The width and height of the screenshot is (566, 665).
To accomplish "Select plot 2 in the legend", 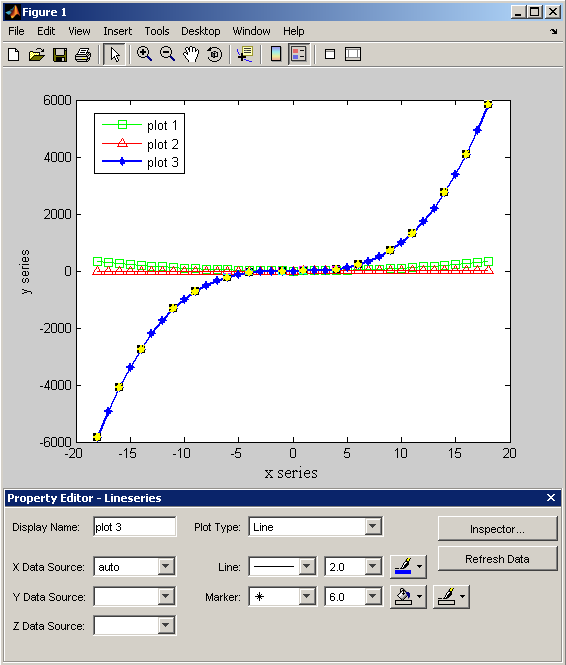I will (139, 144).
